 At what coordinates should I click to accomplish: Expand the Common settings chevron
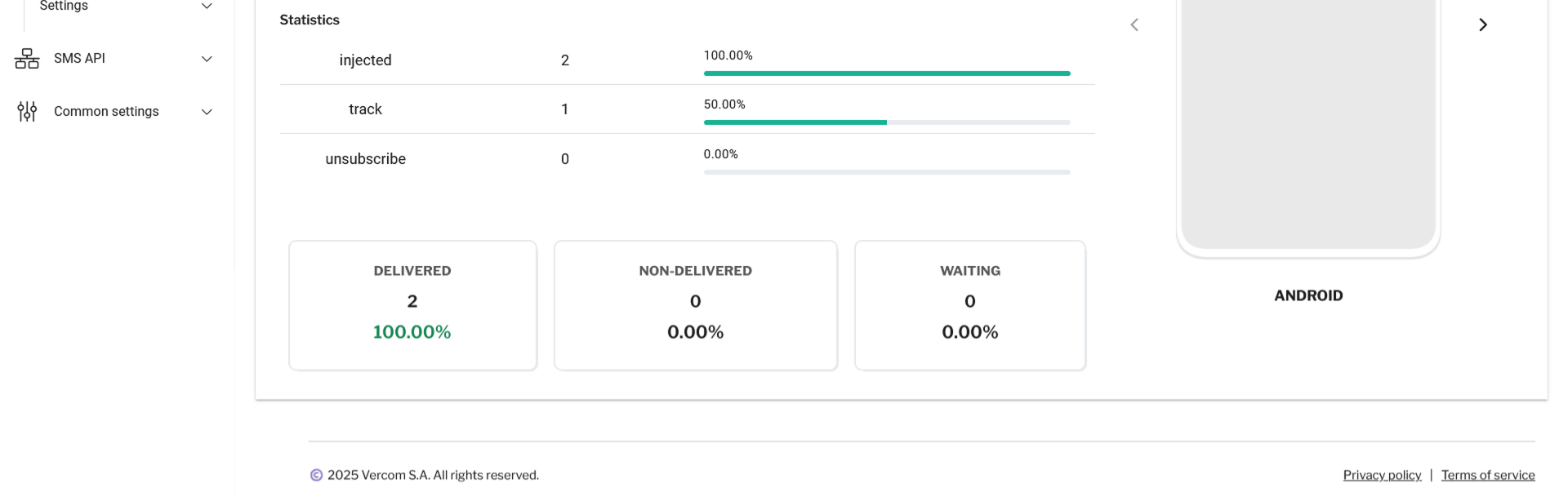207,112
